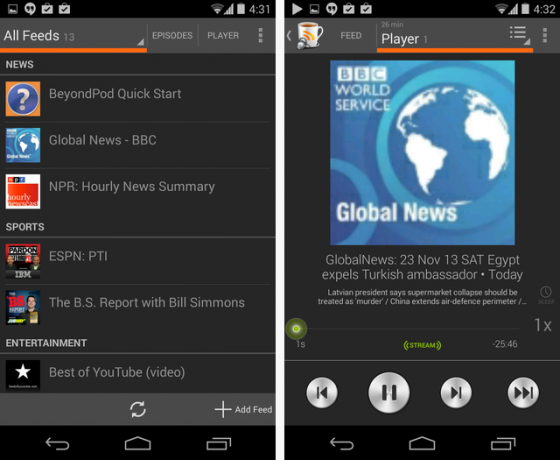Open the left screen overflow menu
This screenshot has width=560, height=460.
click(x=260, y=35)
